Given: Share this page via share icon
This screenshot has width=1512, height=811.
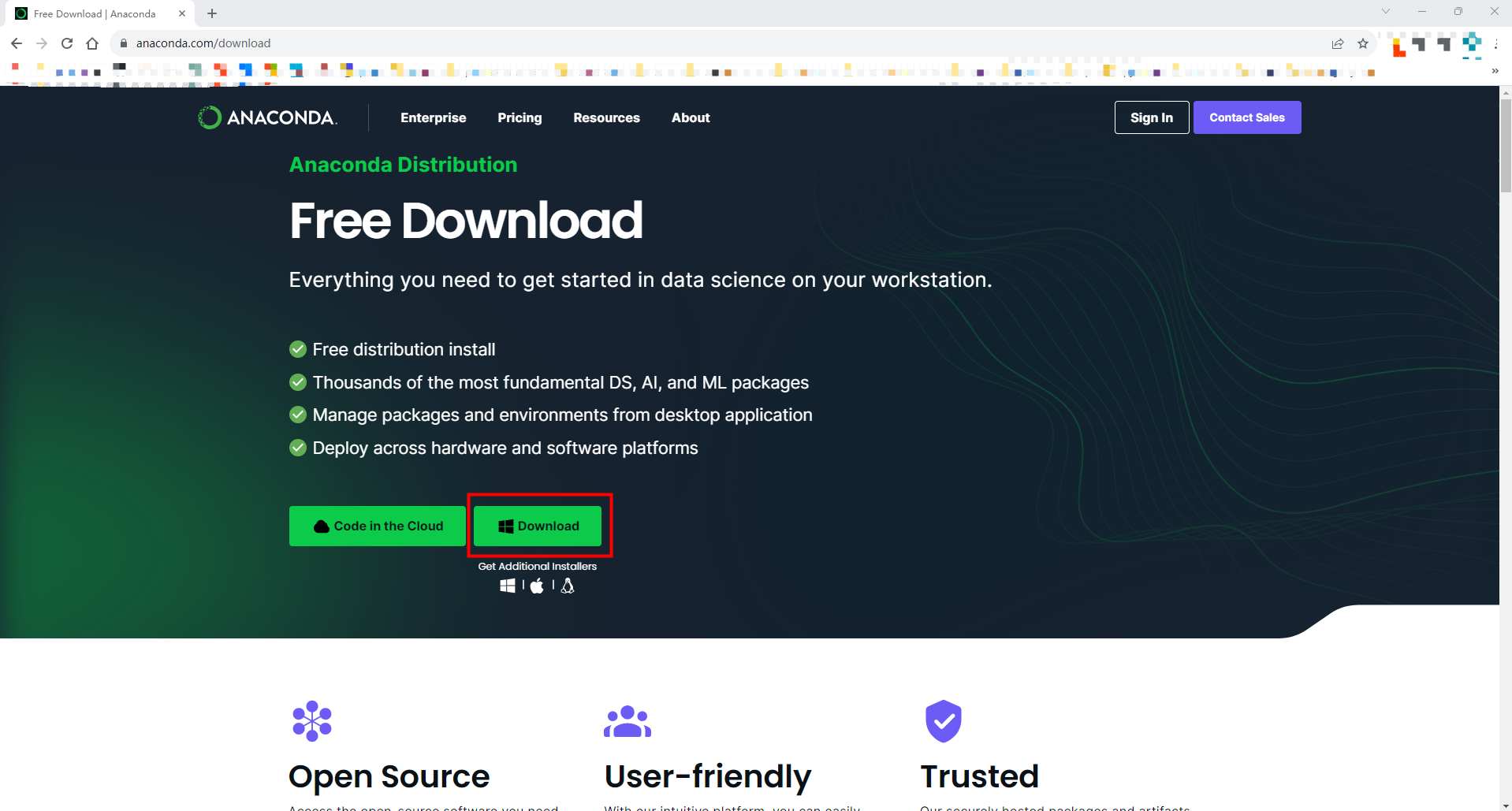Looking at the screenshot, I should [x=1338, y=43].
